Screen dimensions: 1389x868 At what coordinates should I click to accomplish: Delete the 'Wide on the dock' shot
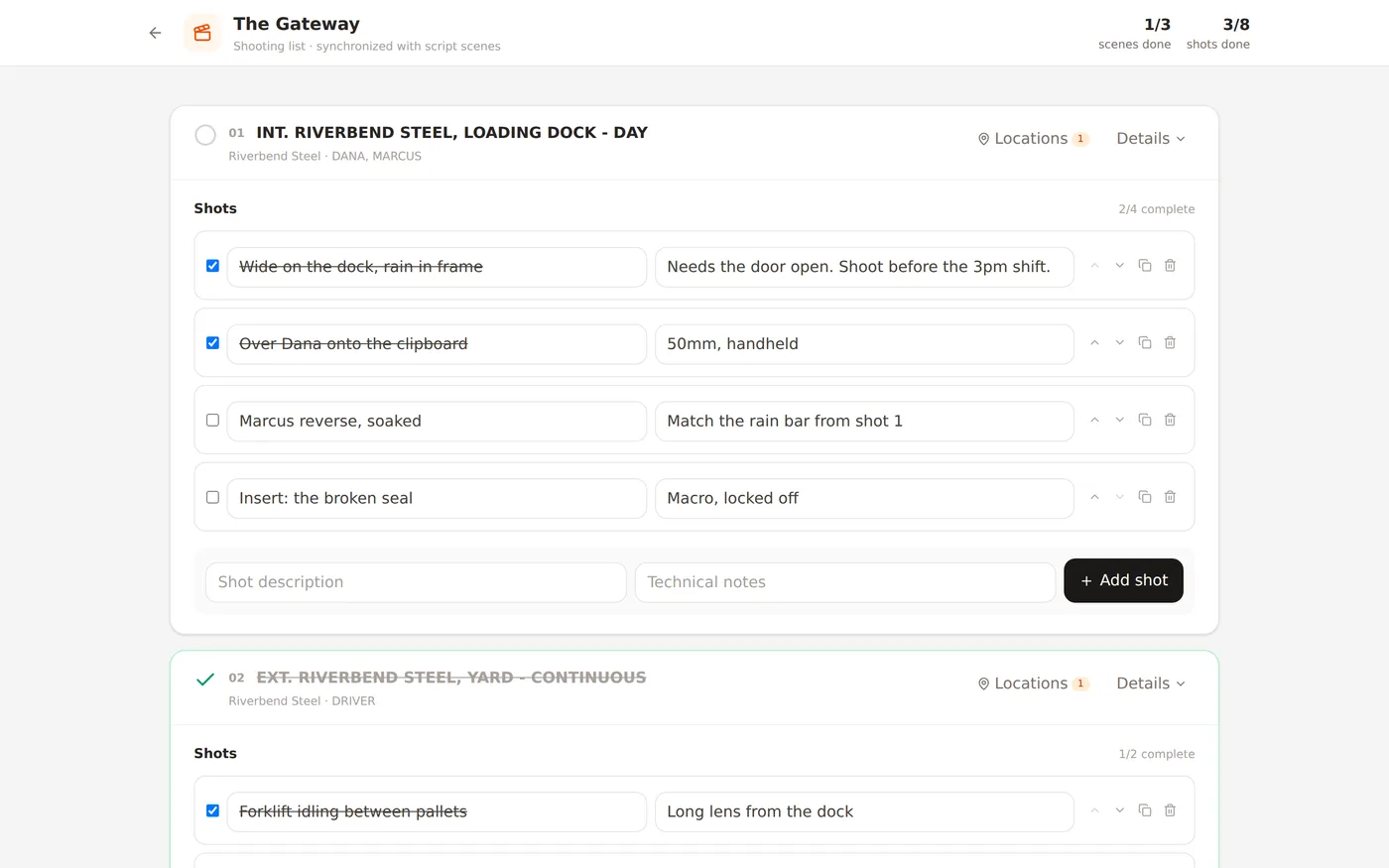[1170, 266]
